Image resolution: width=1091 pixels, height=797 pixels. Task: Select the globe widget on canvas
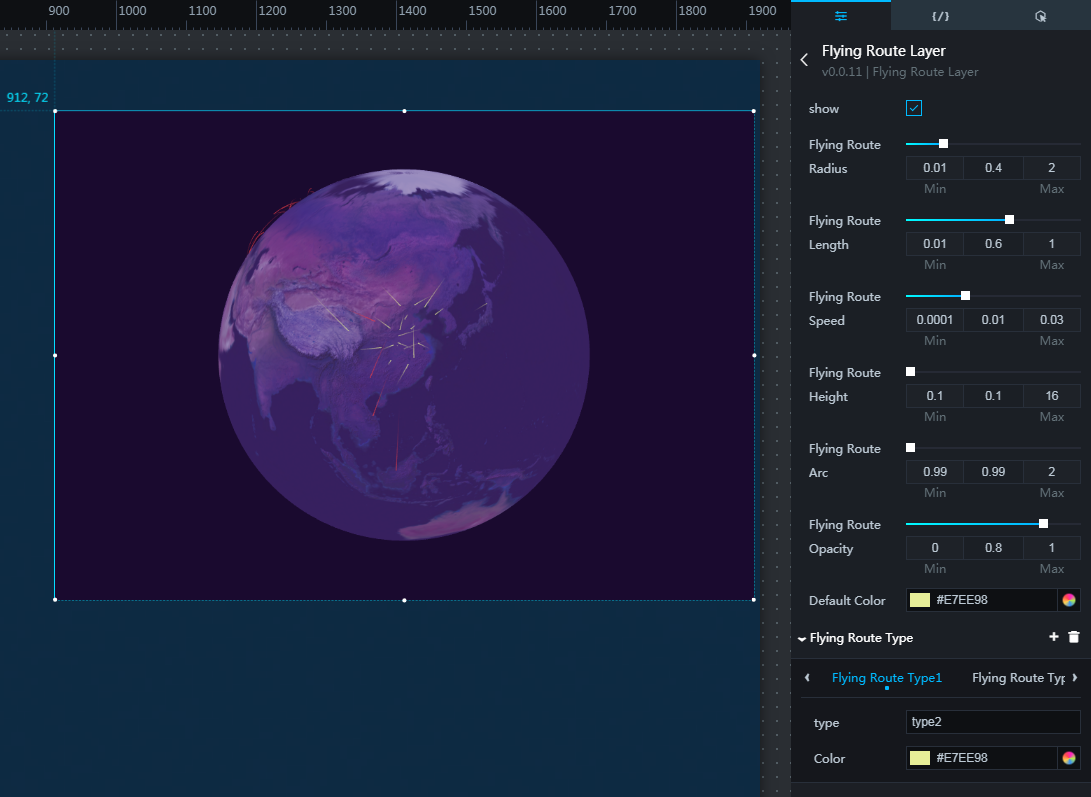[404, 355]
